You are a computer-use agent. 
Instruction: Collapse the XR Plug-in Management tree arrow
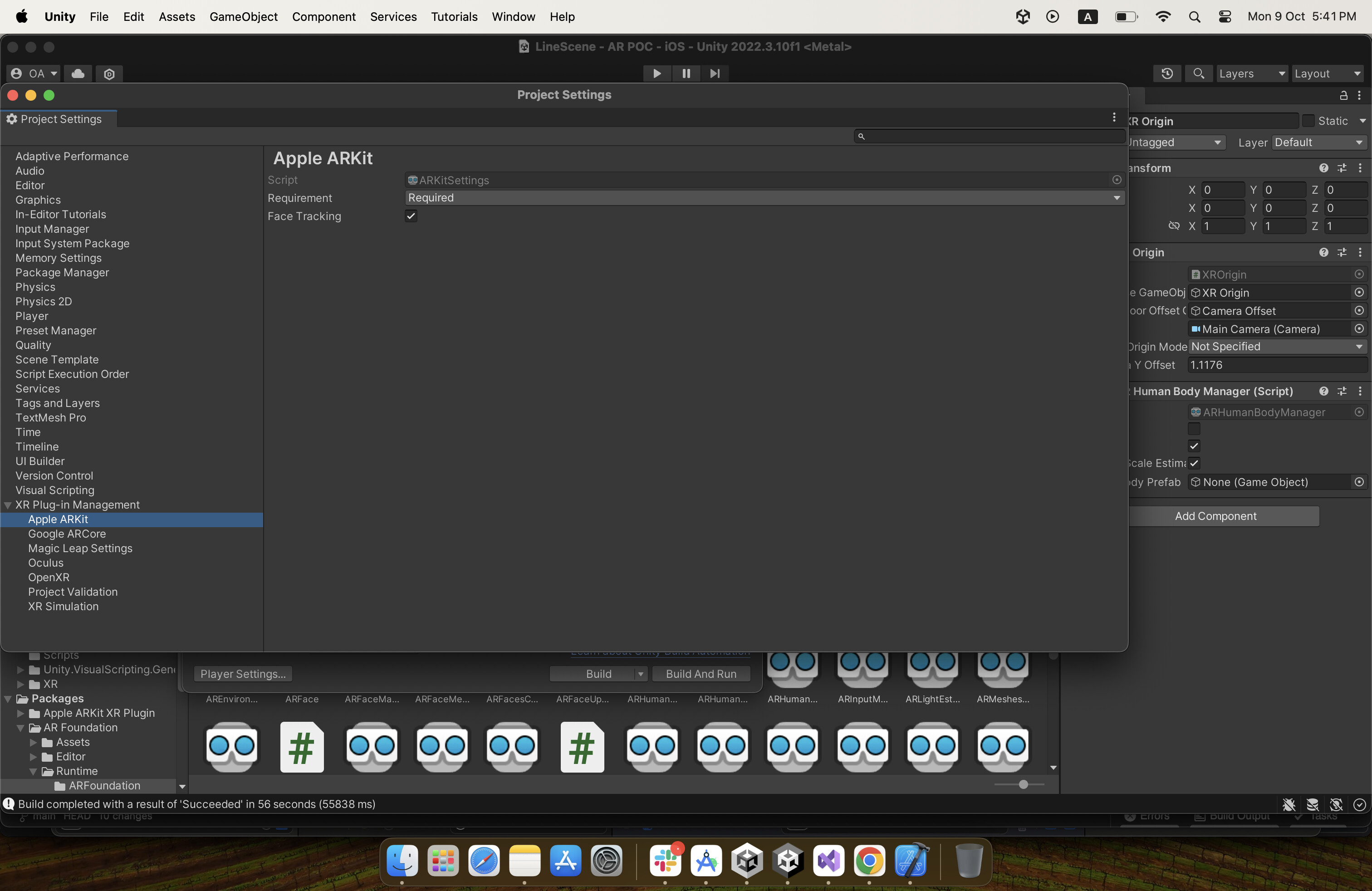pyautogui.click(x=8, y=505)
